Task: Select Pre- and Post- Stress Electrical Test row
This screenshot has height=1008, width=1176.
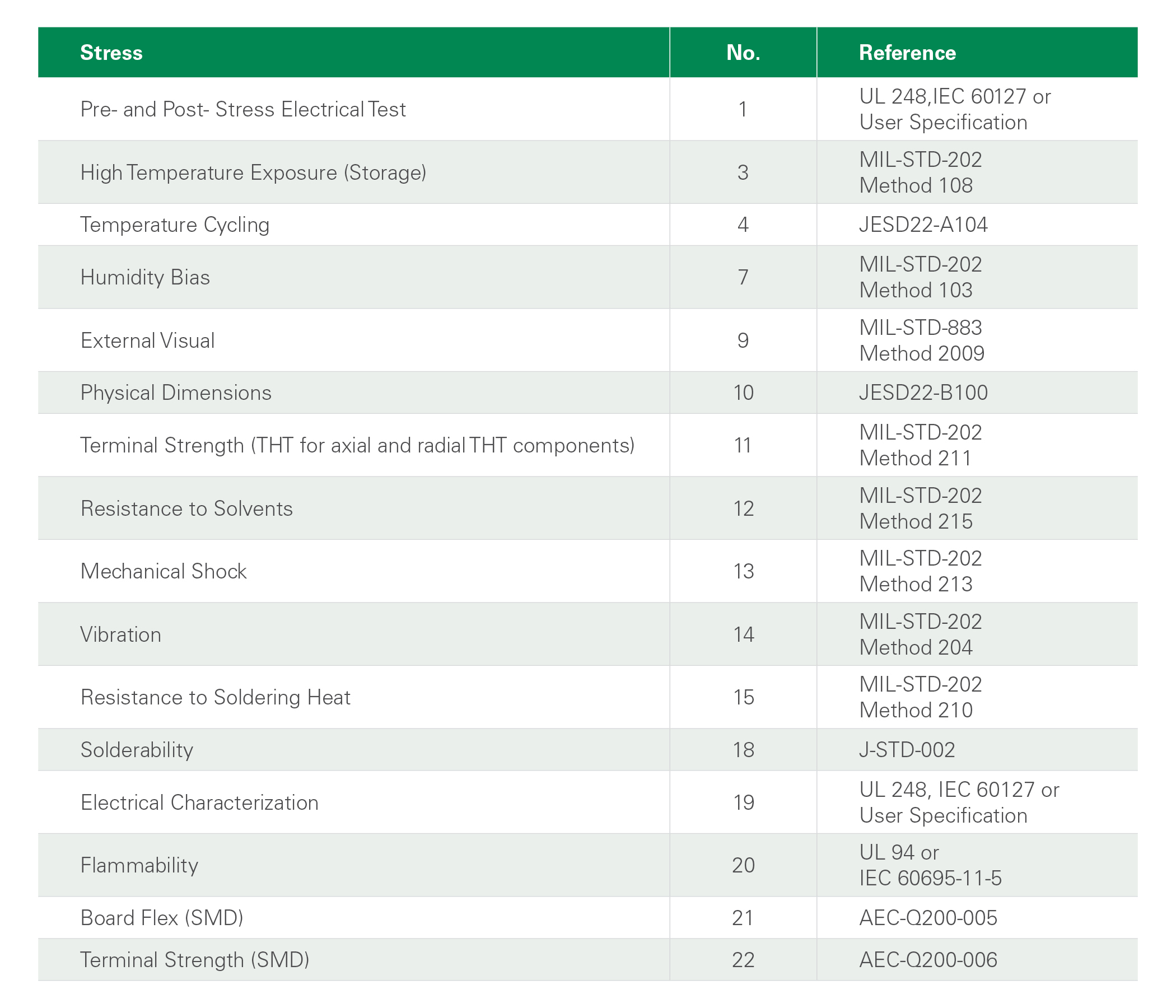Action: (x=243, y=109)
